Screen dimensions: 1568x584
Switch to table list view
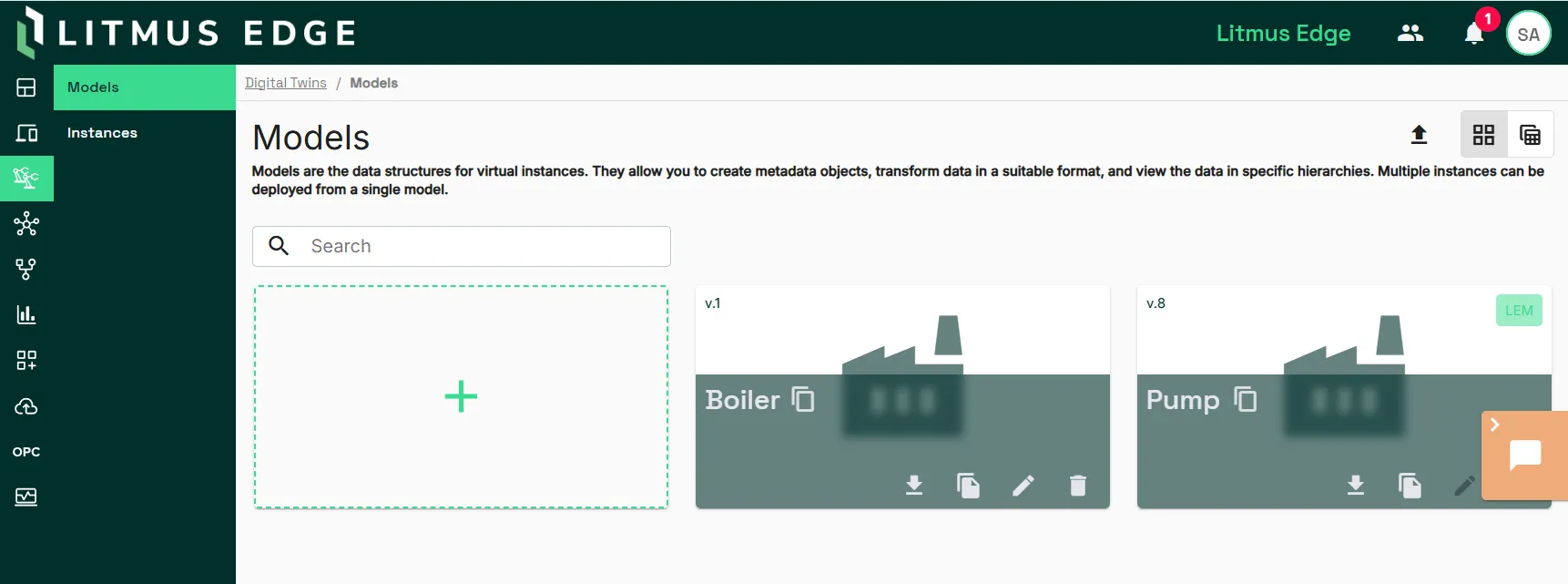click(1531, 135)
